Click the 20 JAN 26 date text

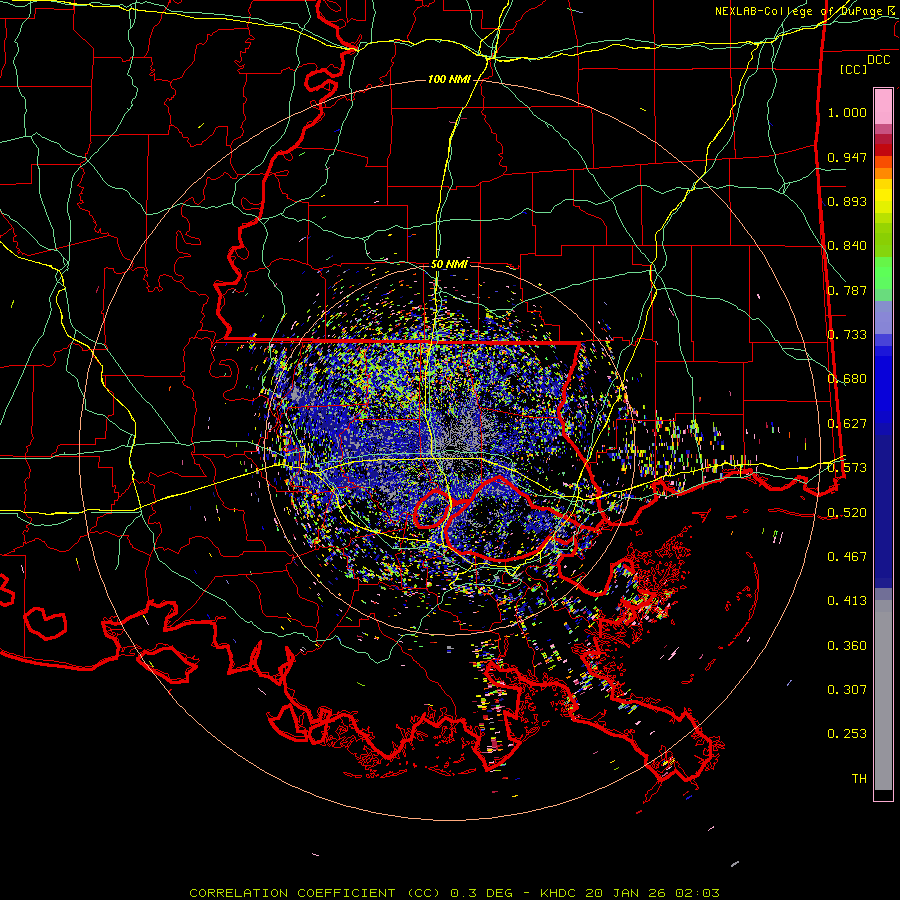pyautogui.click(x=624, y=893)
